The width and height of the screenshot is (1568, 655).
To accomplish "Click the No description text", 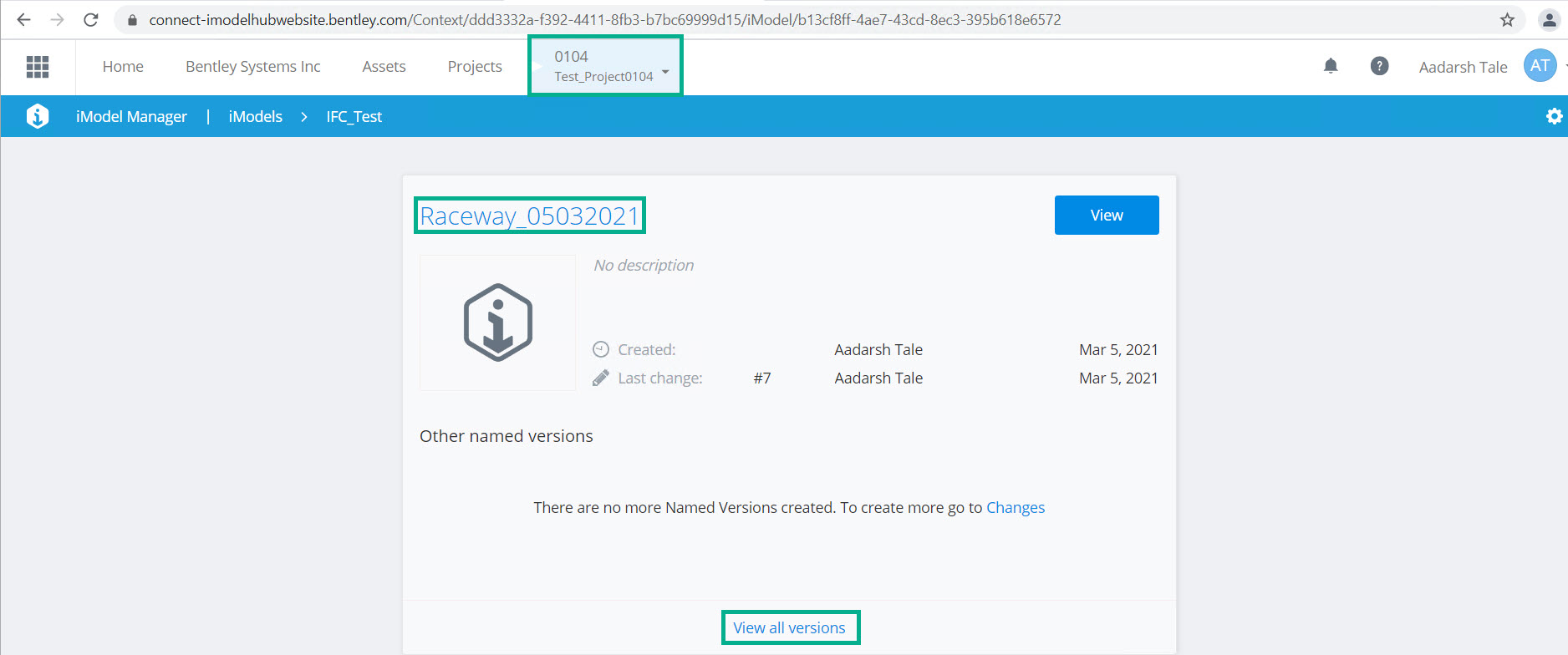I will coord(644,265).
